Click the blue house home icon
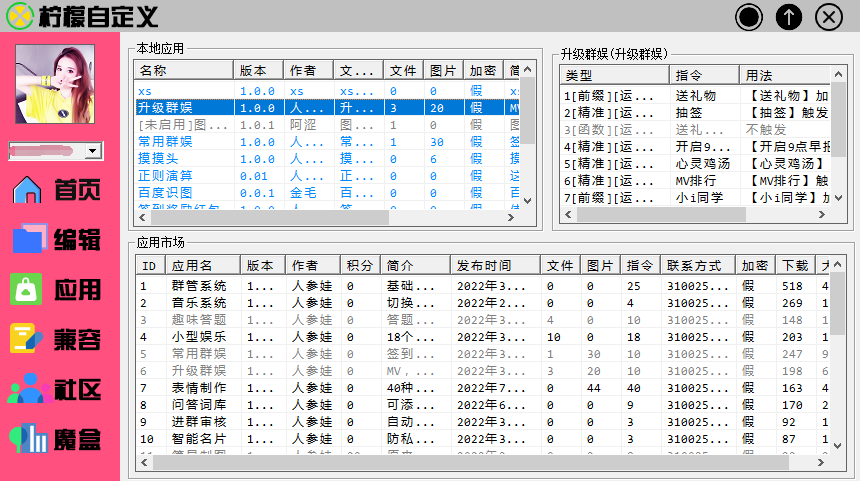 (27, 190)
